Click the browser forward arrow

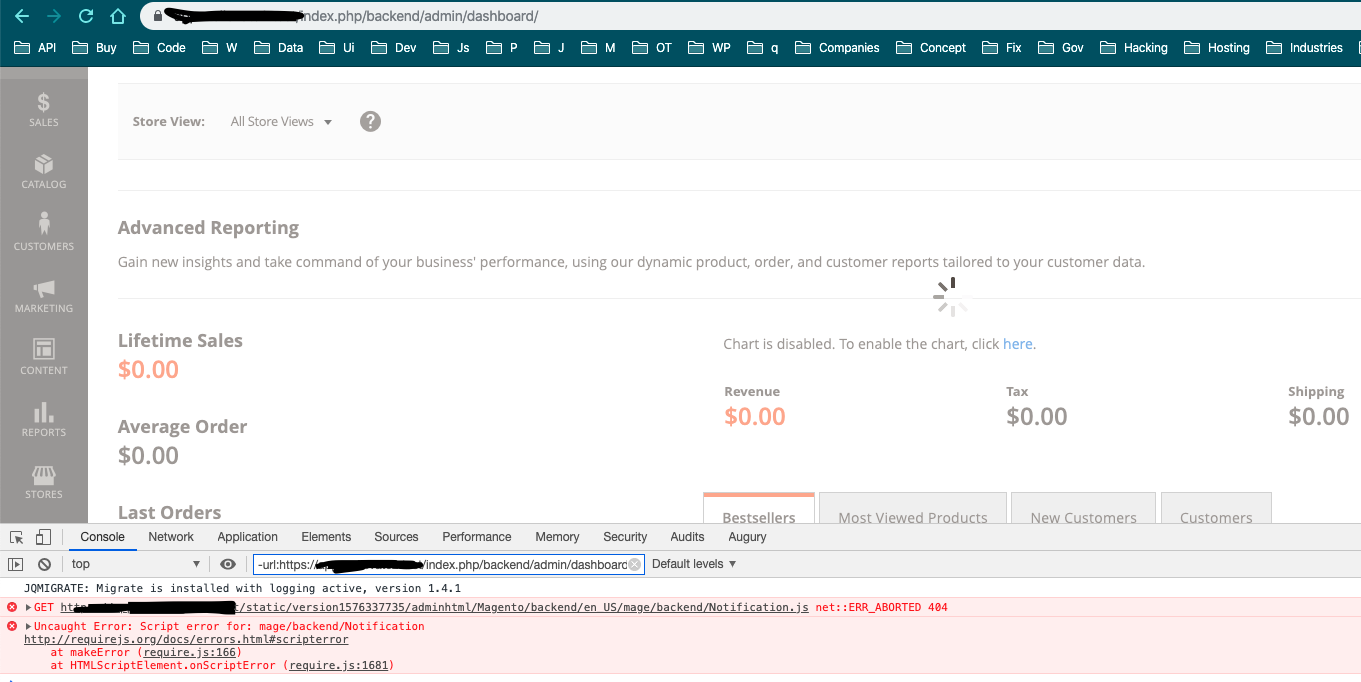coord(54,16)
